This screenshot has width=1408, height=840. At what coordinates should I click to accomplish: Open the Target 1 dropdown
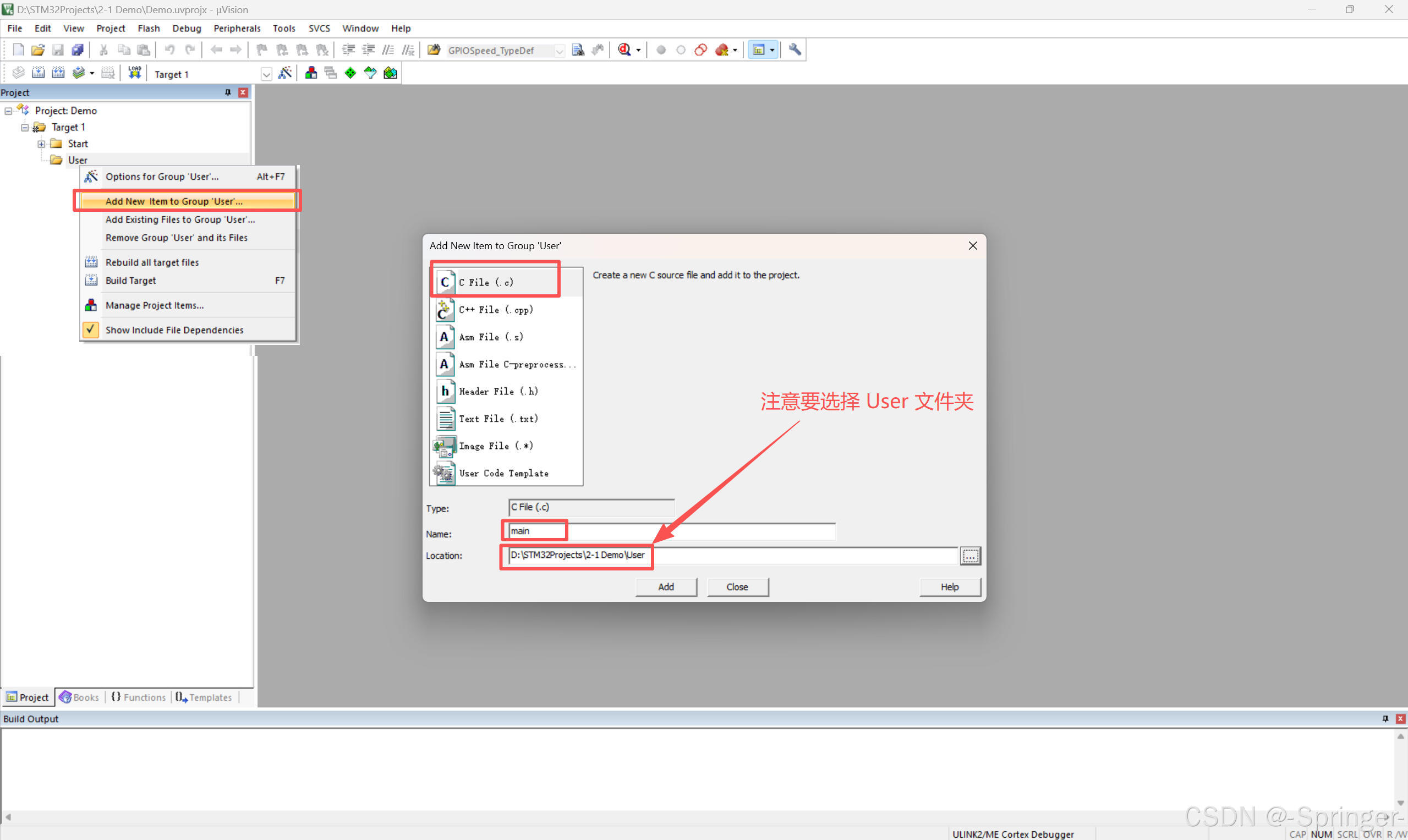pos(266,74)
